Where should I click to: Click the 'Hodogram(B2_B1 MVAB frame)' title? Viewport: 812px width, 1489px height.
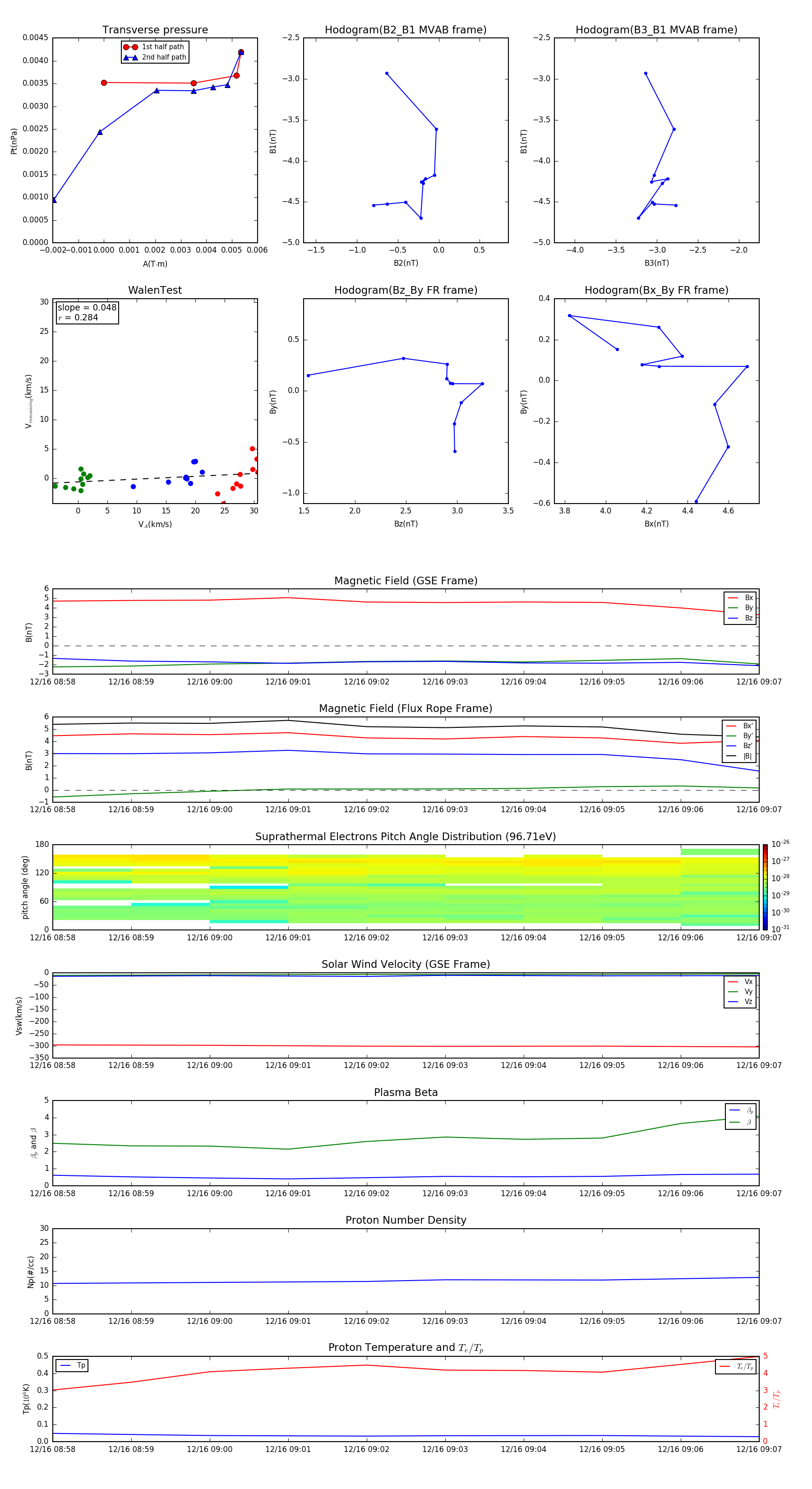[x=406, y=29]
